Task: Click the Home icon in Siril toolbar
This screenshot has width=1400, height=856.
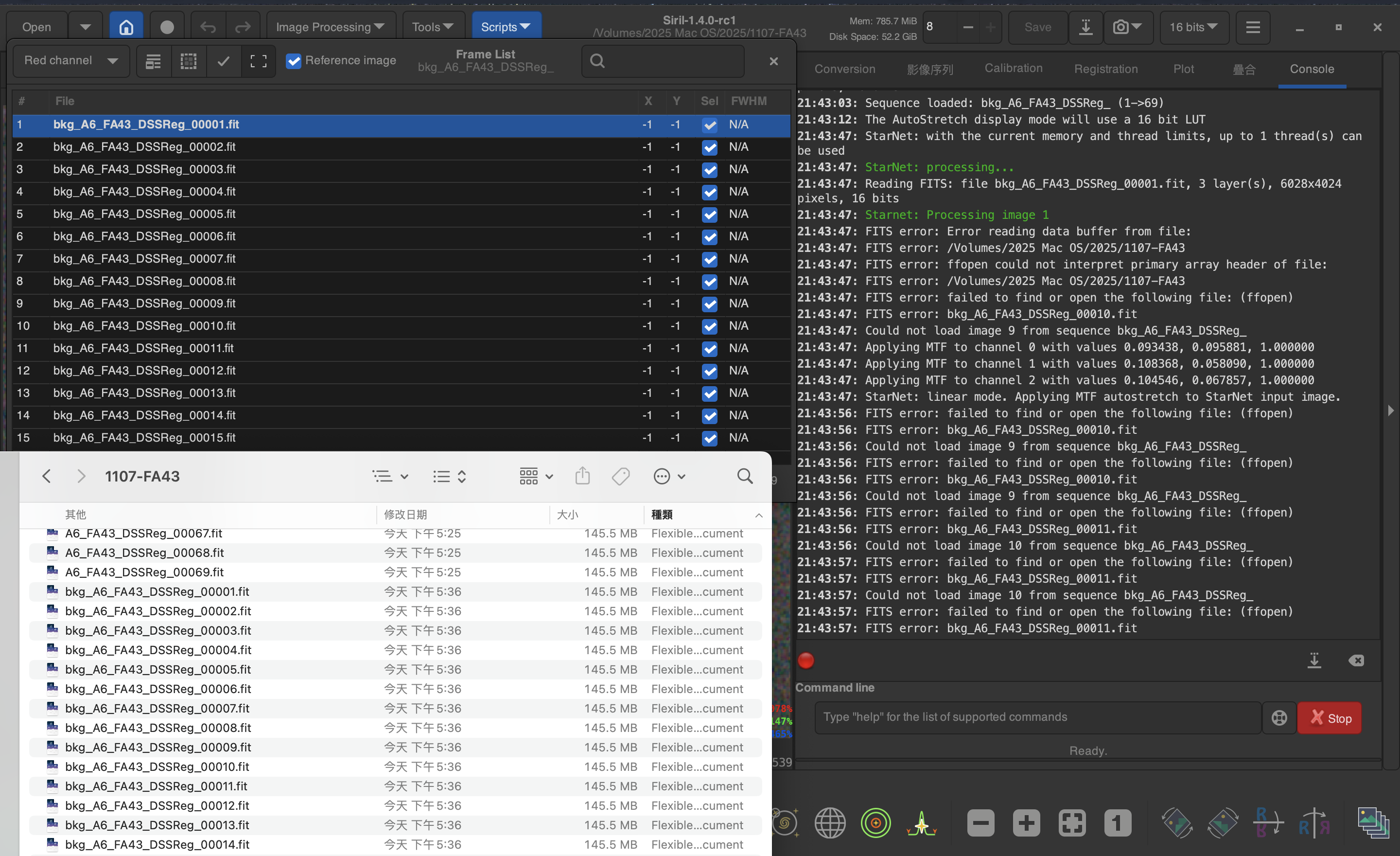Action: pyautogui.click(x=126, y=27)
